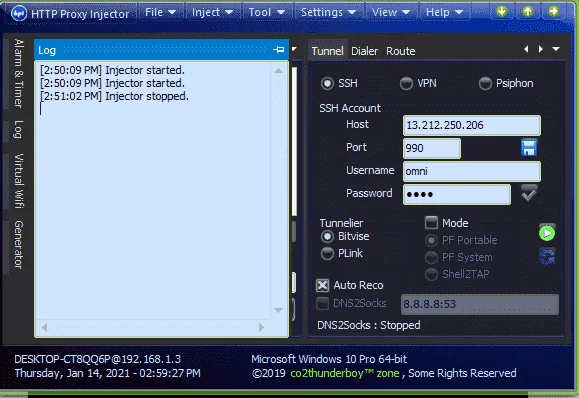Image resolution: width=579 pixels, height=398 pixels.
Task: Open the Help menu
Action: tap(444, 12)
